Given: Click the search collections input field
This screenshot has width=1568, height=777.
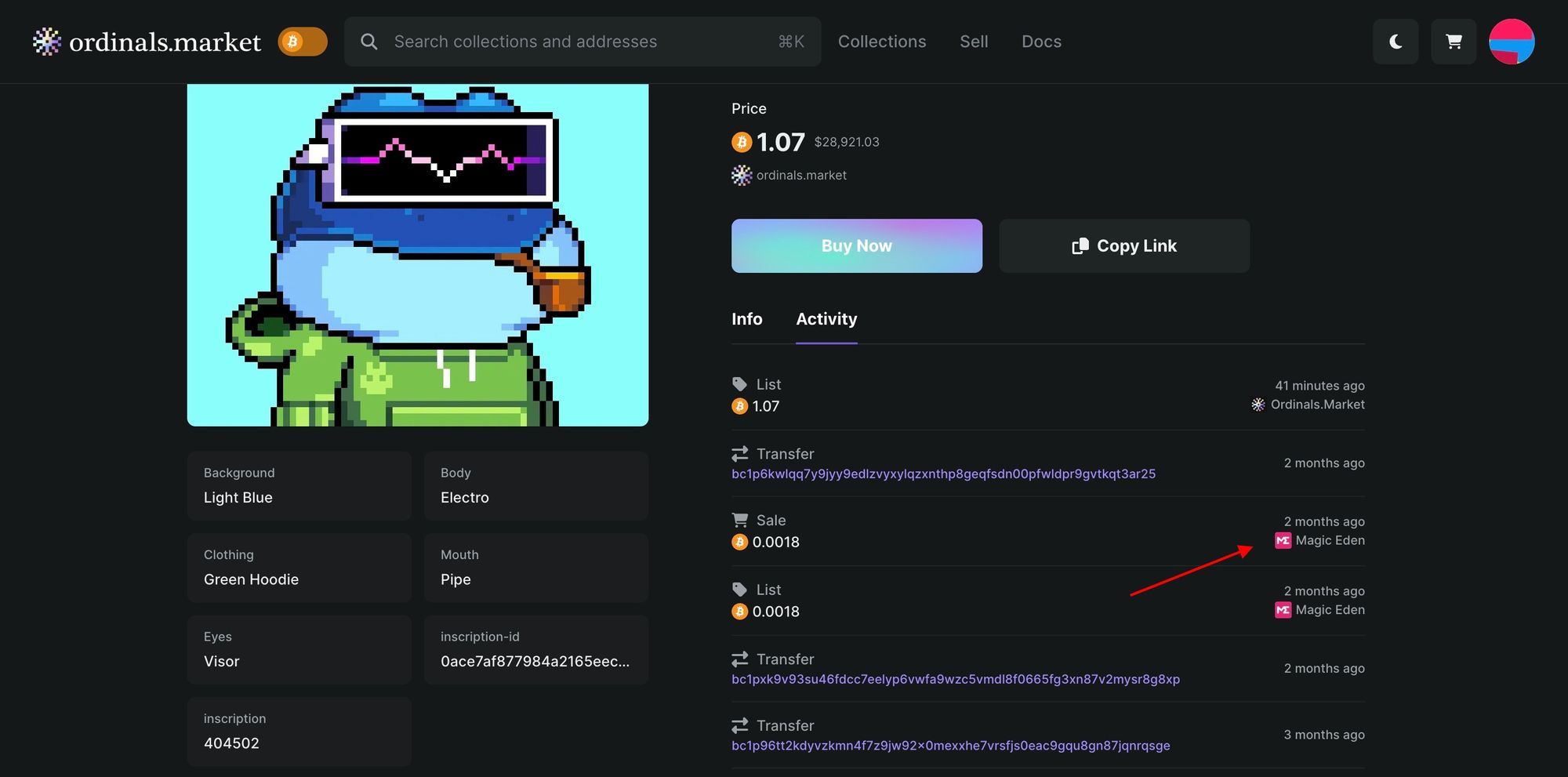Looking at the screenshot, I should point(549,42).
